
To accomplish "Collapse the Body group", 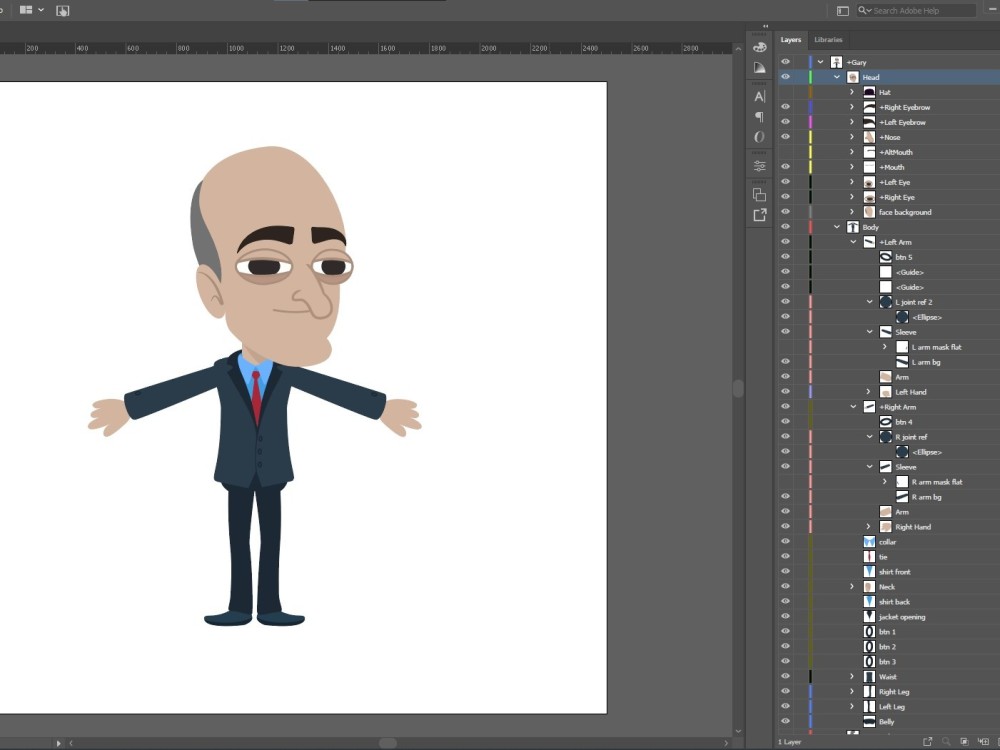I will [x=837, y=227].
